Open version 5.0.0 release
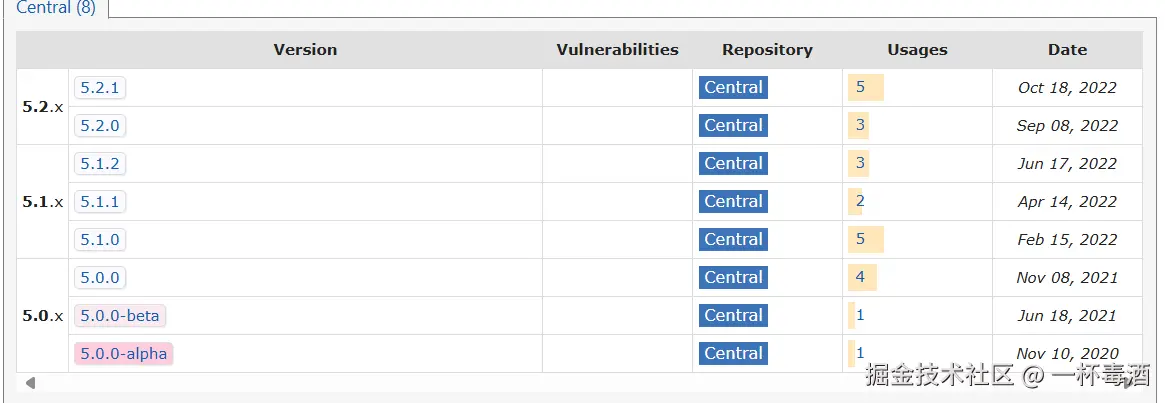 pyautogui.click(x=100, y=278)
